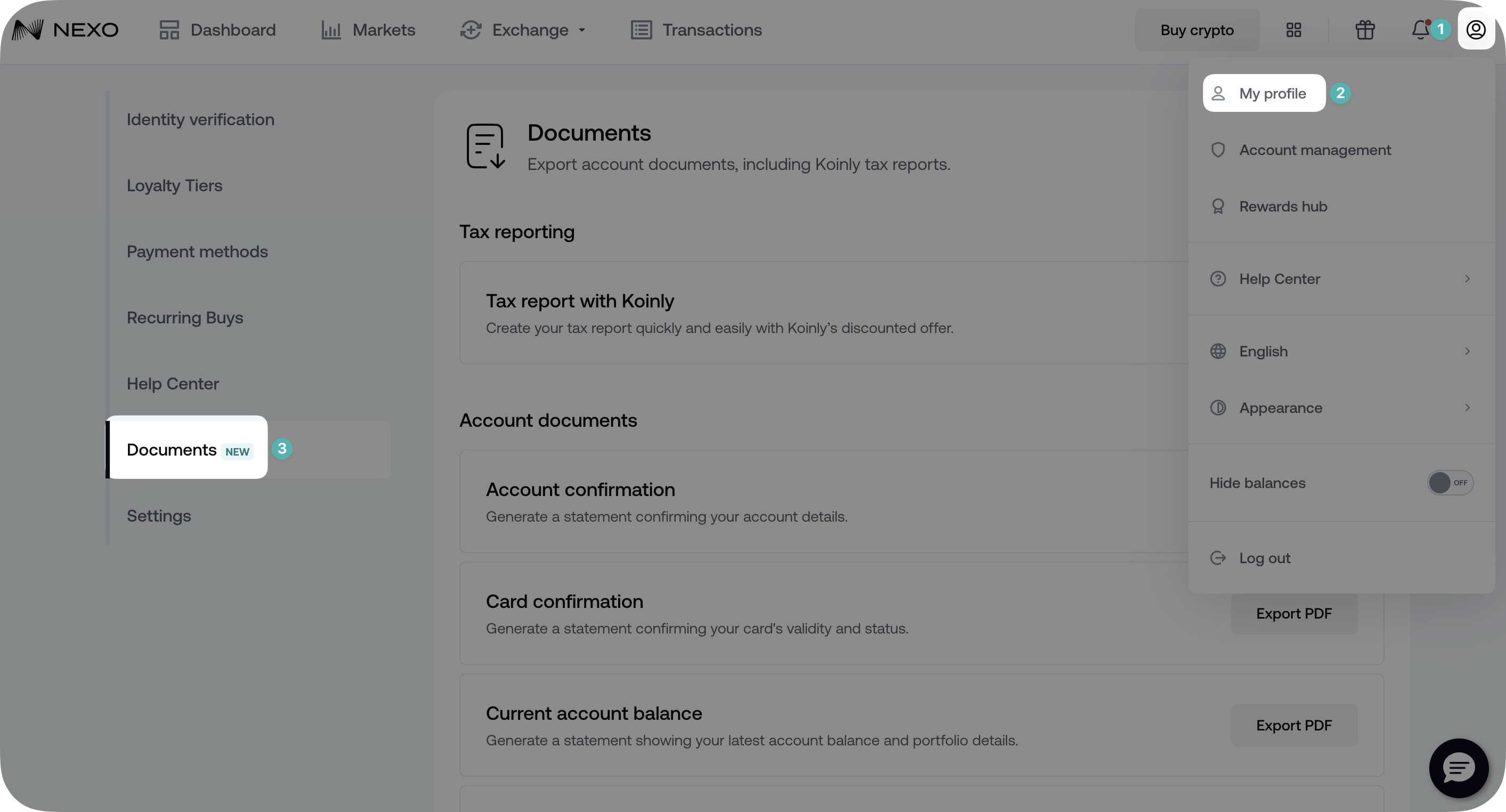Click the logout arrow icon

(1218, 558)
